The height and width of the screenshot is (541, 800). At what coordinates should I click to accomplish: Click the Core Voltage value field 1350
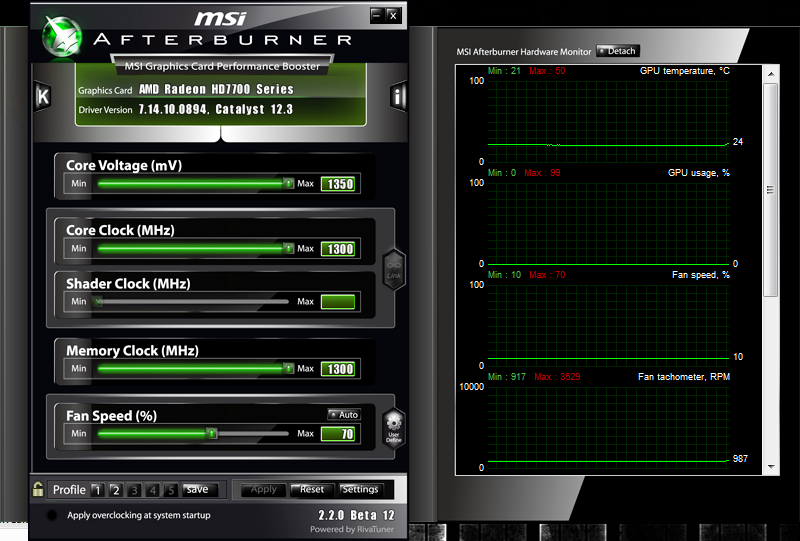pyautogui.click(x=338, y=184)
